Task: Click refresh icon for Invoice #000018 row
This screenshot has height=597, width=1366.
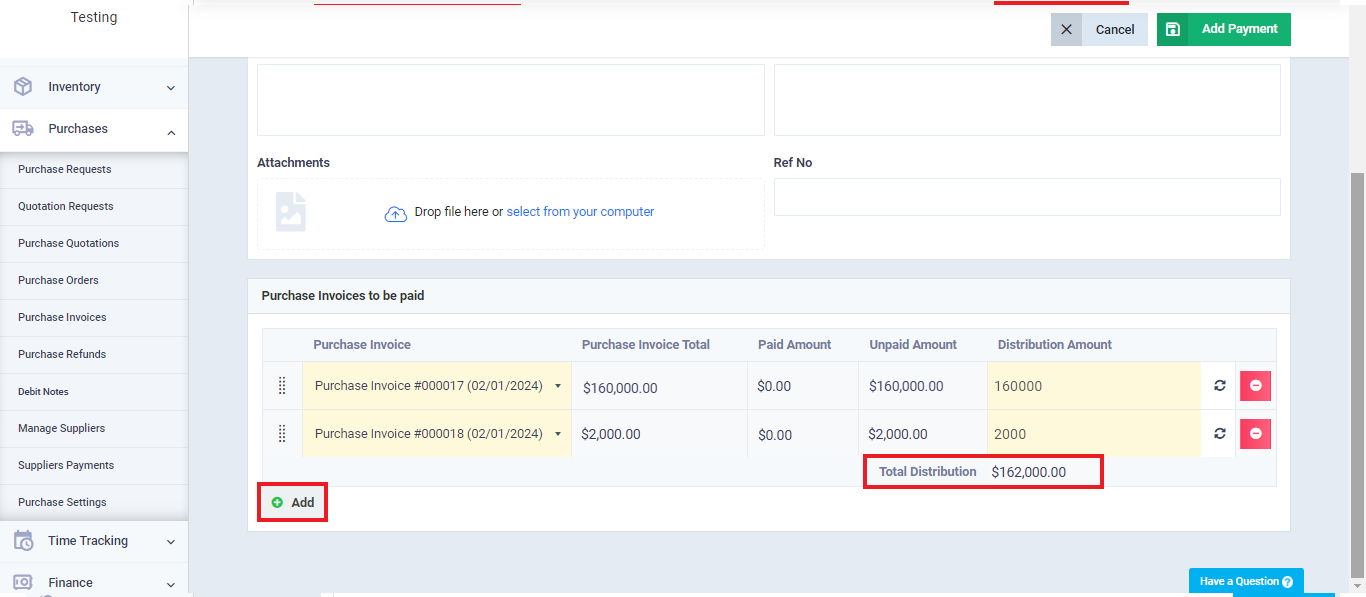Action: click(1219, 433)
